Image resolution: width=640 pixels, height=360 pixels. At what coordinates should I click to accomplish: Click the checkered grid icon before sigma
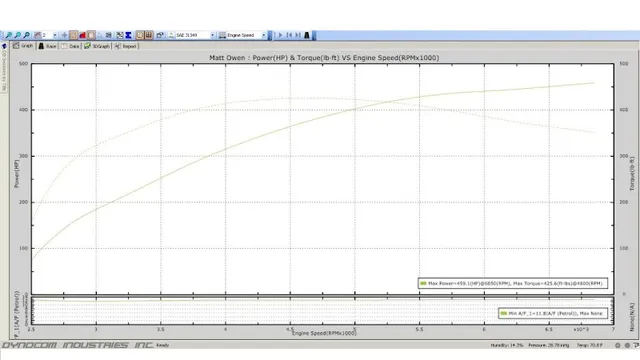[x=120, y=36]
